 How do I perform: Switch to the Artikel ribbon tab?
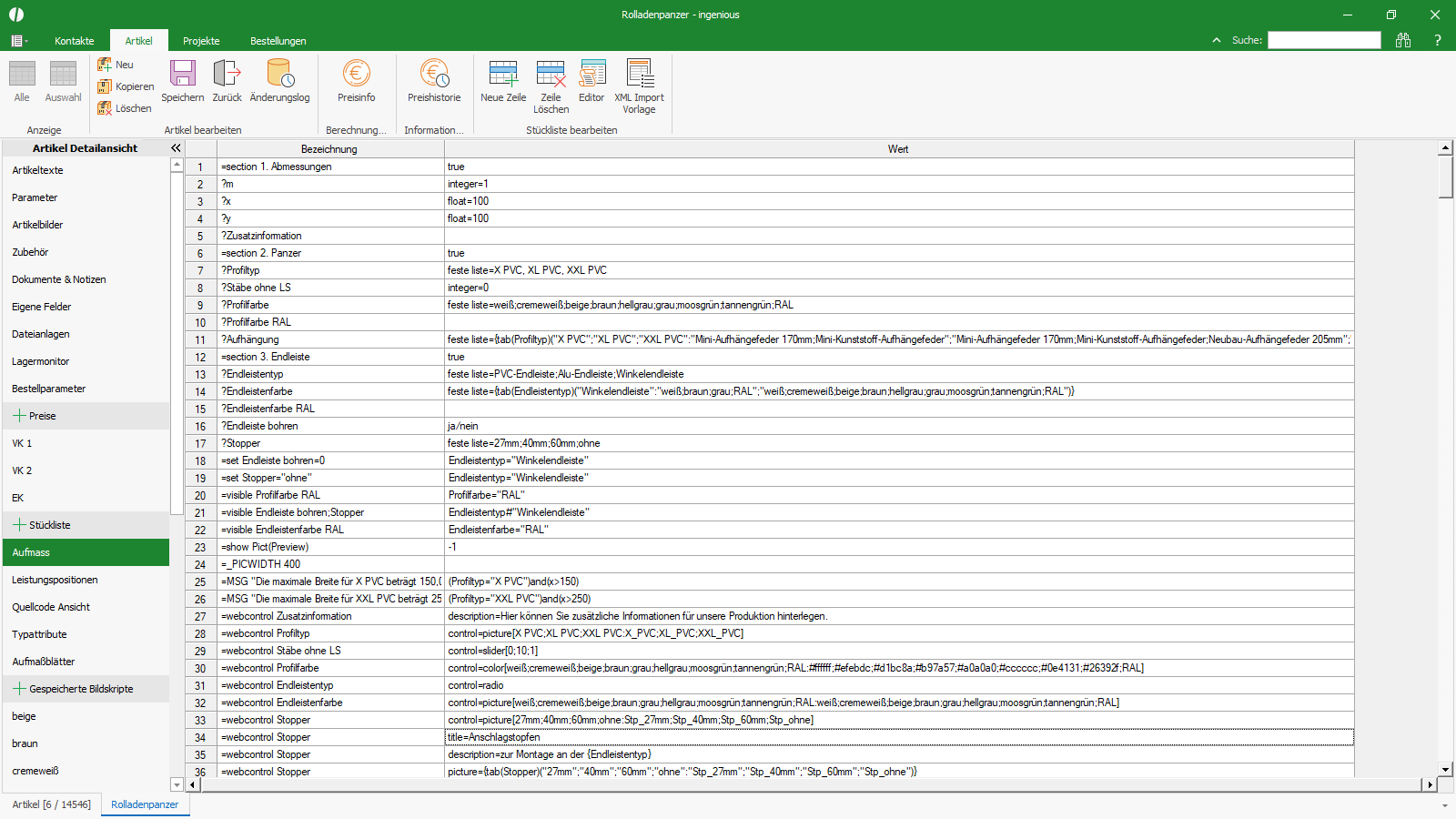139,41
